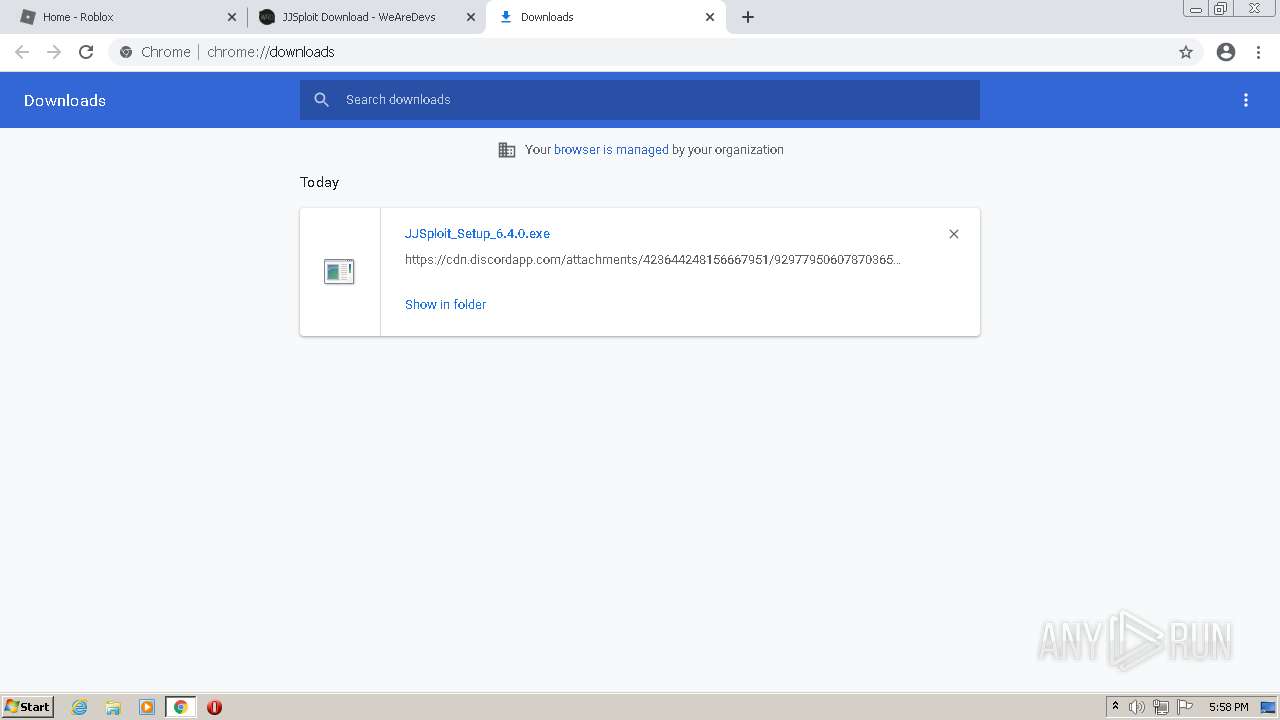
Task: Minimize the Chrome window
Action: click(1195, 9)
